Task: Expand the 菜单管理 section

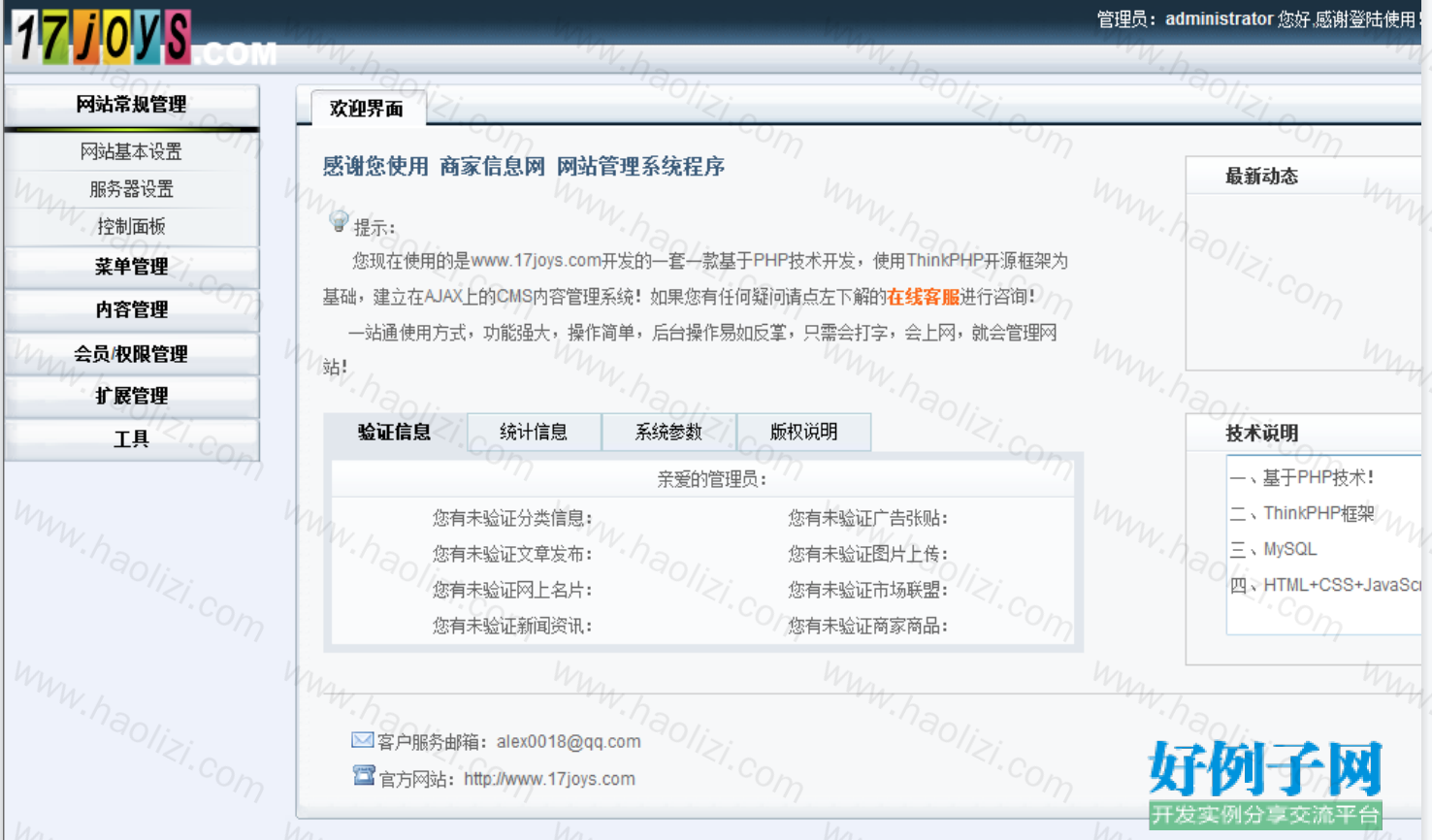Action: pyautogui.click(x=132, y=267)
